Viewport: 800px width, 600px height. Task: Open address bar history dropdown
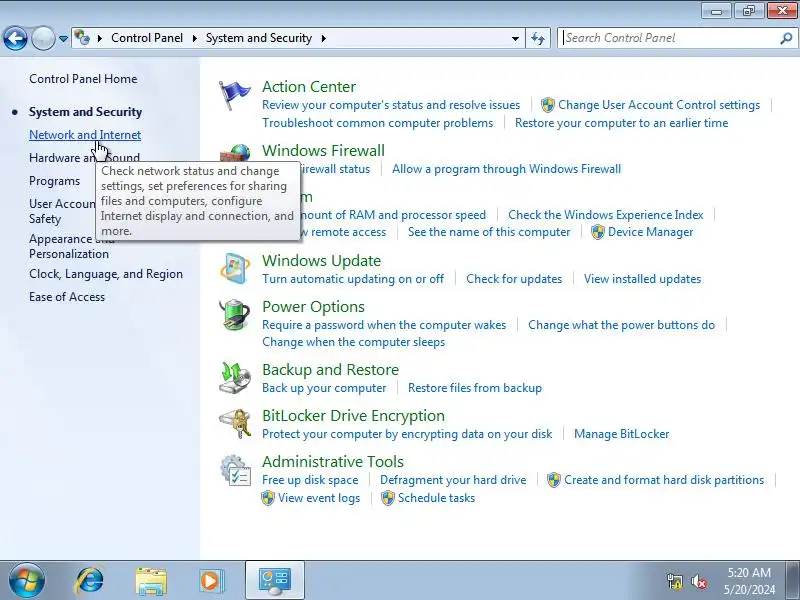tap(515, 38)
